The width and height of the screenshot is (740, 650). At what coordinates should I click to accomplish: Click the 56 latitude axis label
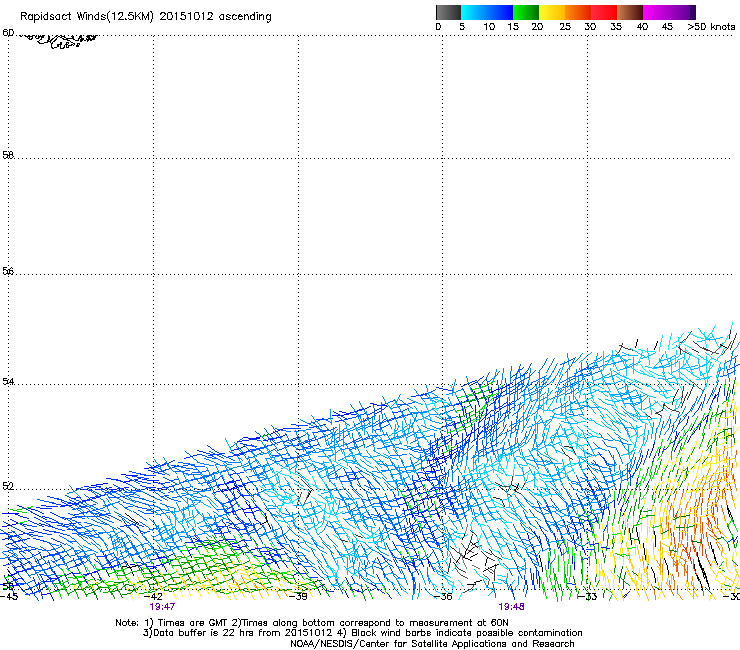coord(8,271)
